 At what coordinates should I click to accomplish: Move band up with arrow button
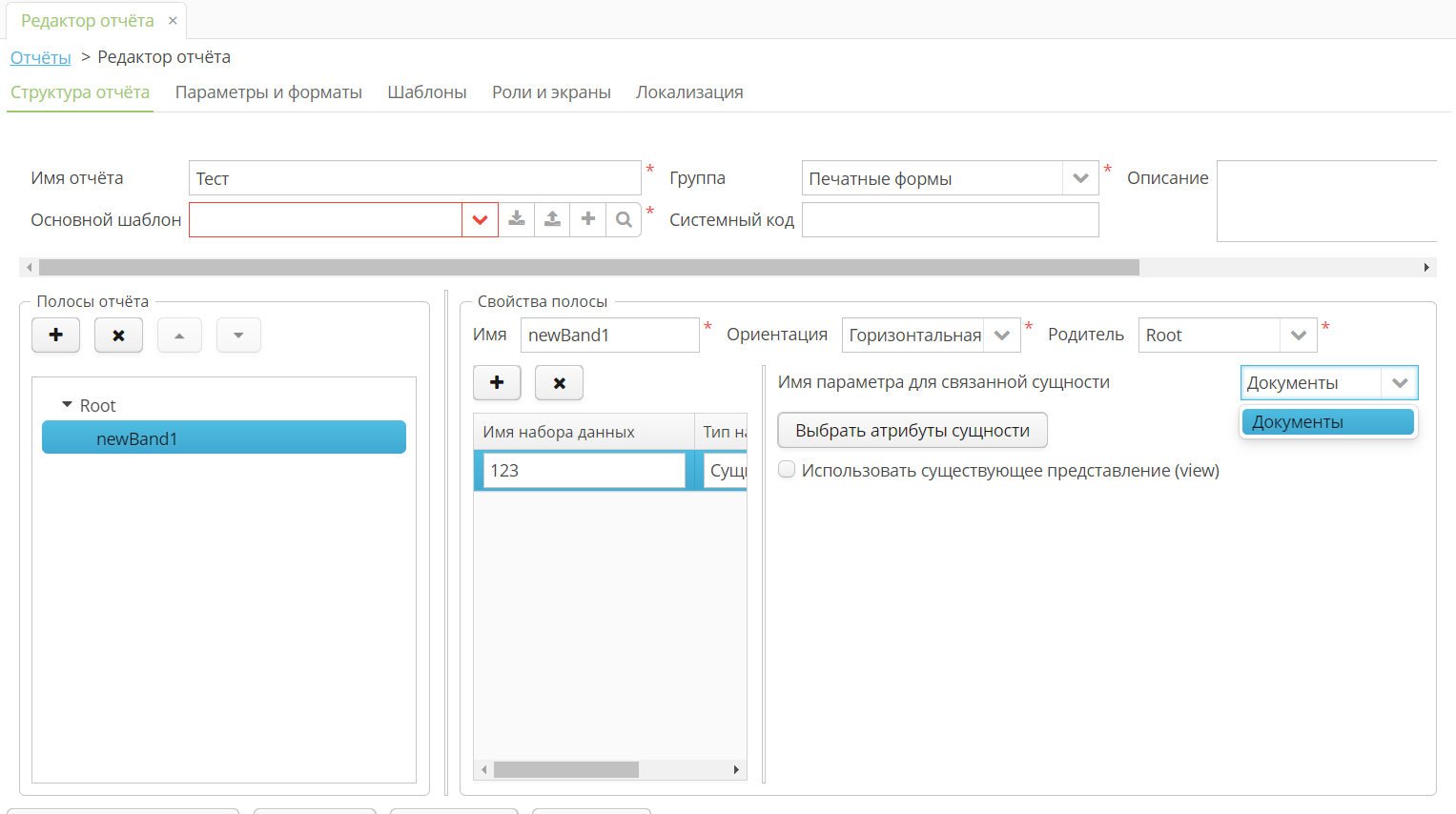[x=179, y=335]
